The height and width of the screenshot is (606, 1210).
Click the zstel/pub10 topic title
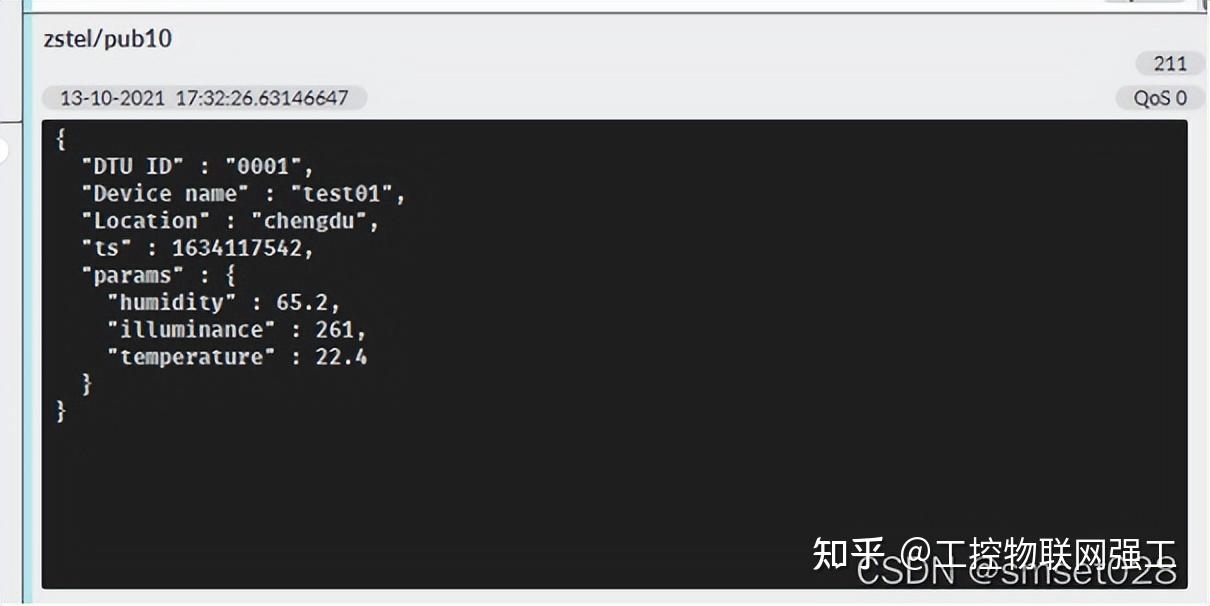pyautogui.click(x=106, y=39)
